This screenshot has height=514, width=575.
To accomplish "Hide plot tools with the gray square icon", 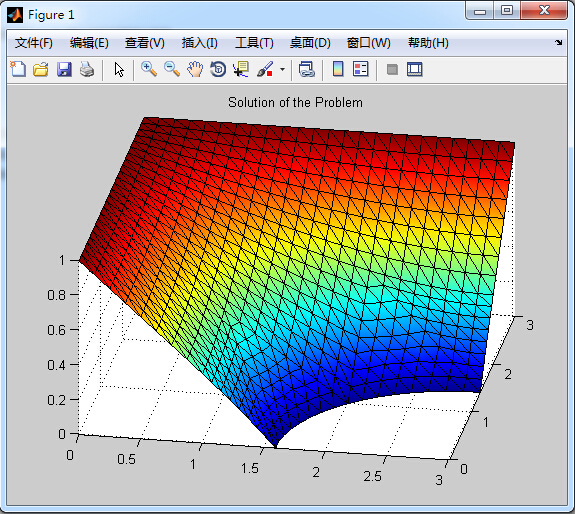I will 392,69.
